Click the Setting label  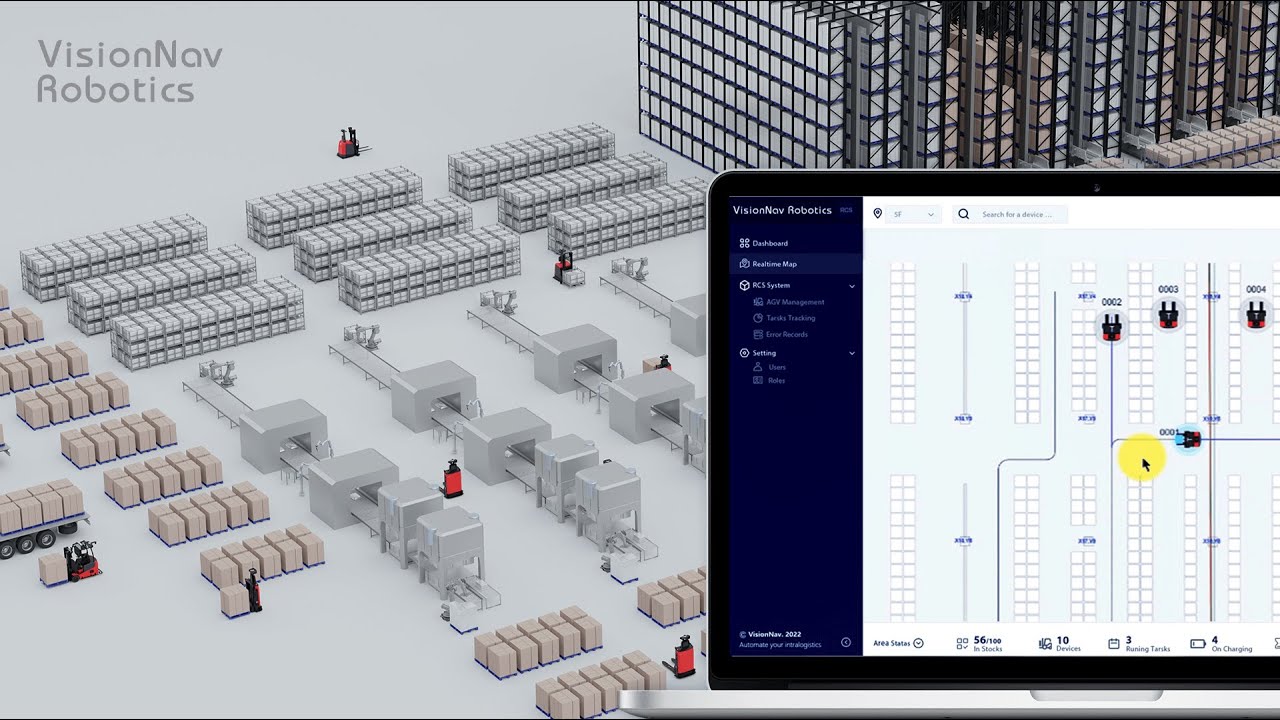pyautogui.click(x=764, y=353)
